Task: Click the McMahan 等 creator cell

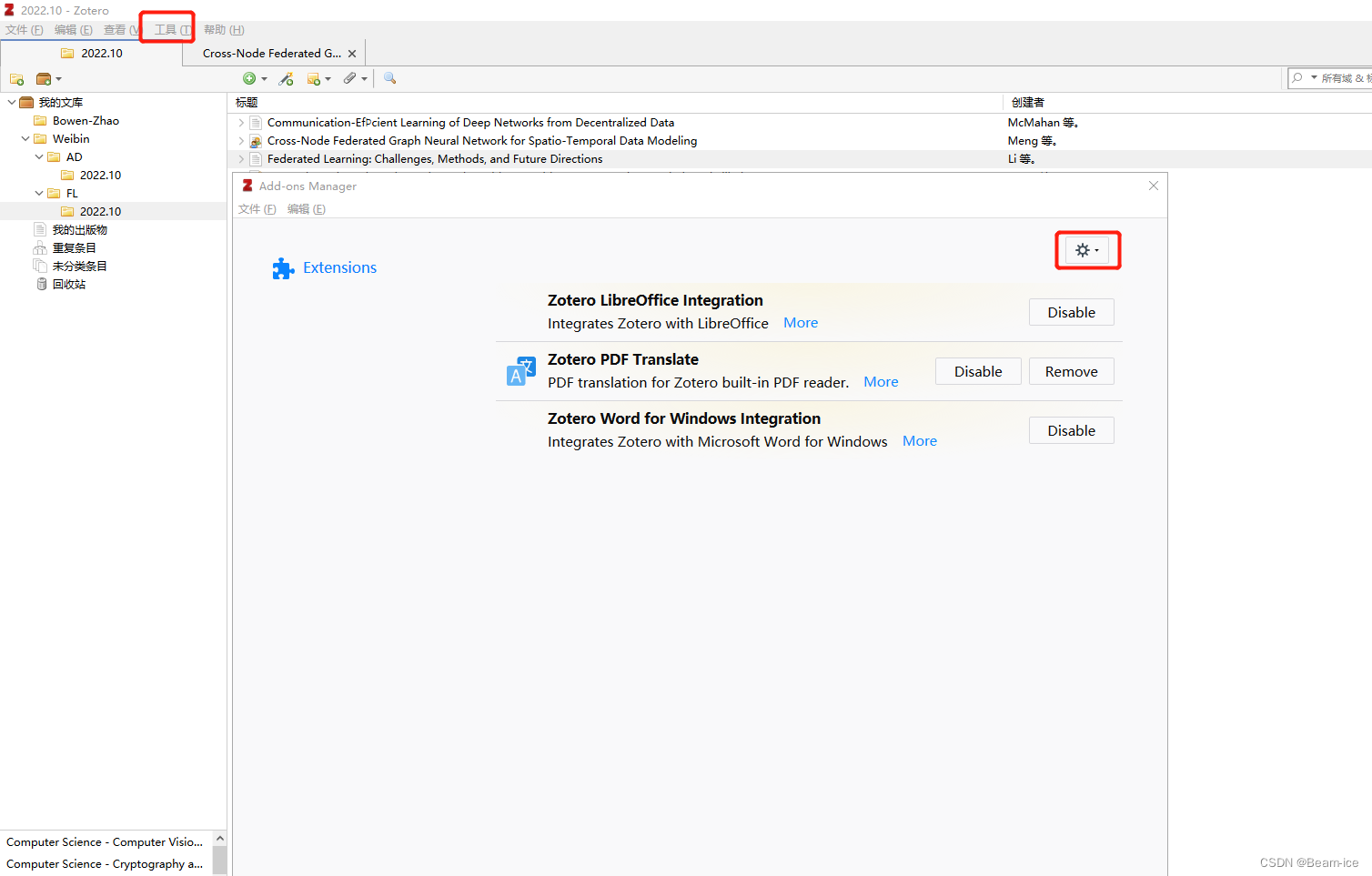Action: pos(1043,123)
